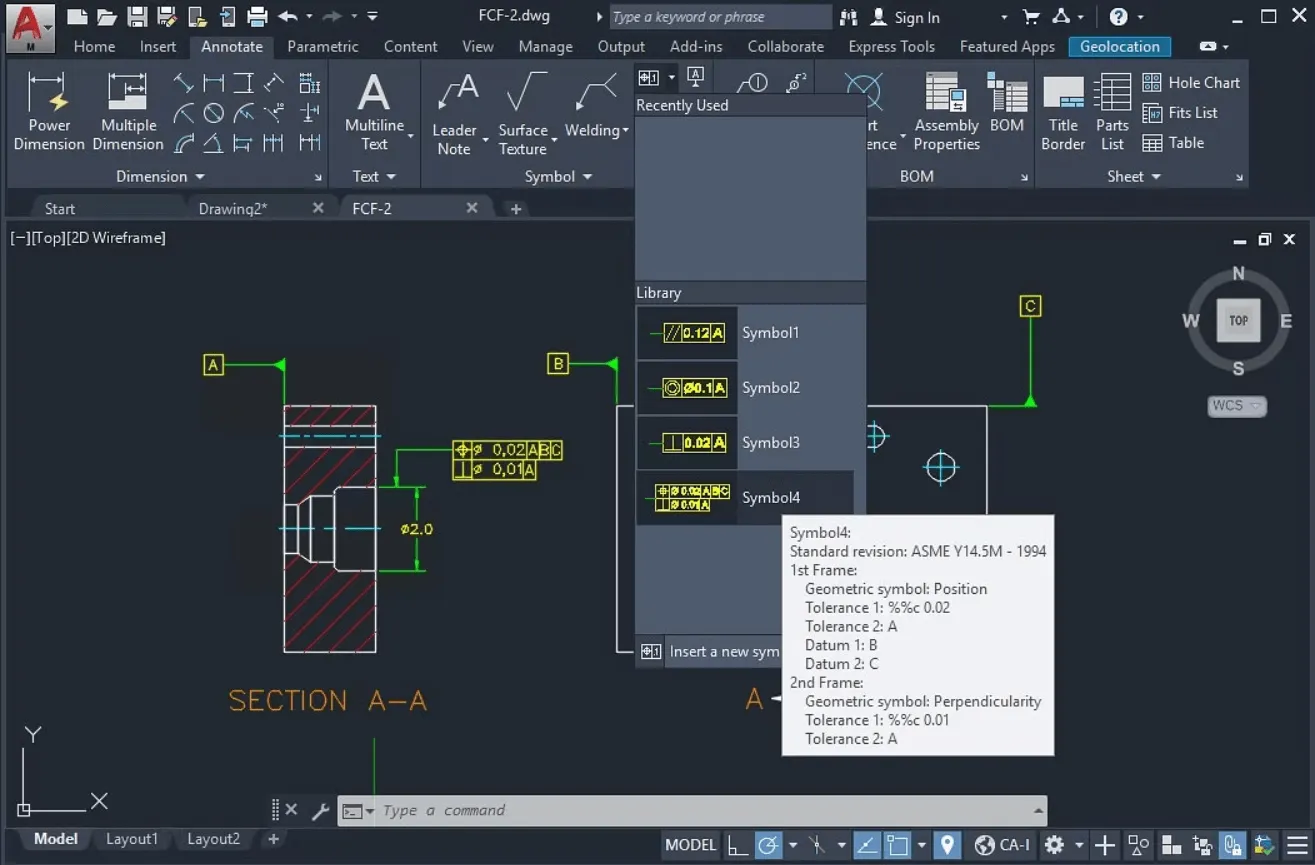Expand the Dimension panel dropdown

[x=200, y=176]
